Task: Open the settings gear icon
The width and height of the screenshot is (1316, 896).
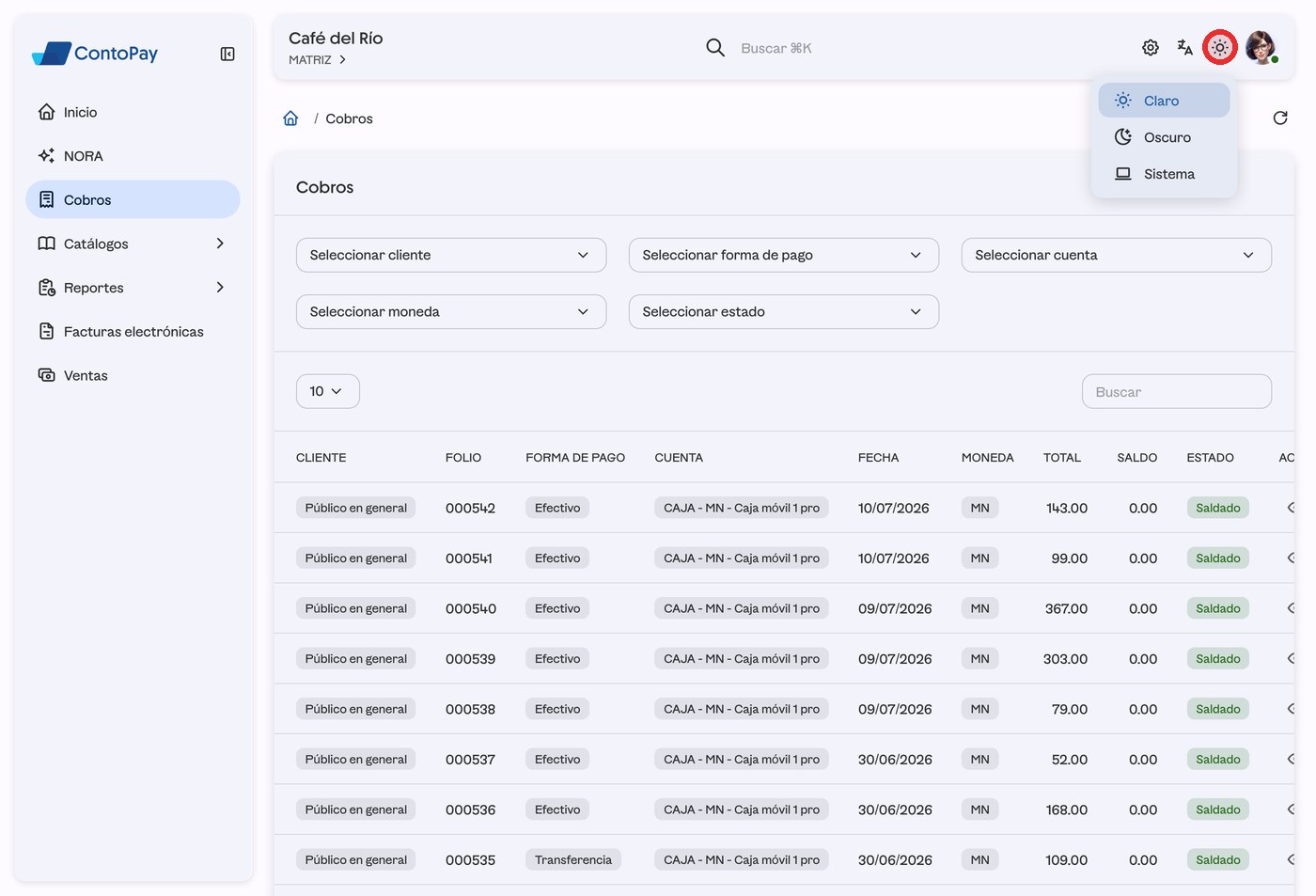Action: click(x=1151, y=48)
